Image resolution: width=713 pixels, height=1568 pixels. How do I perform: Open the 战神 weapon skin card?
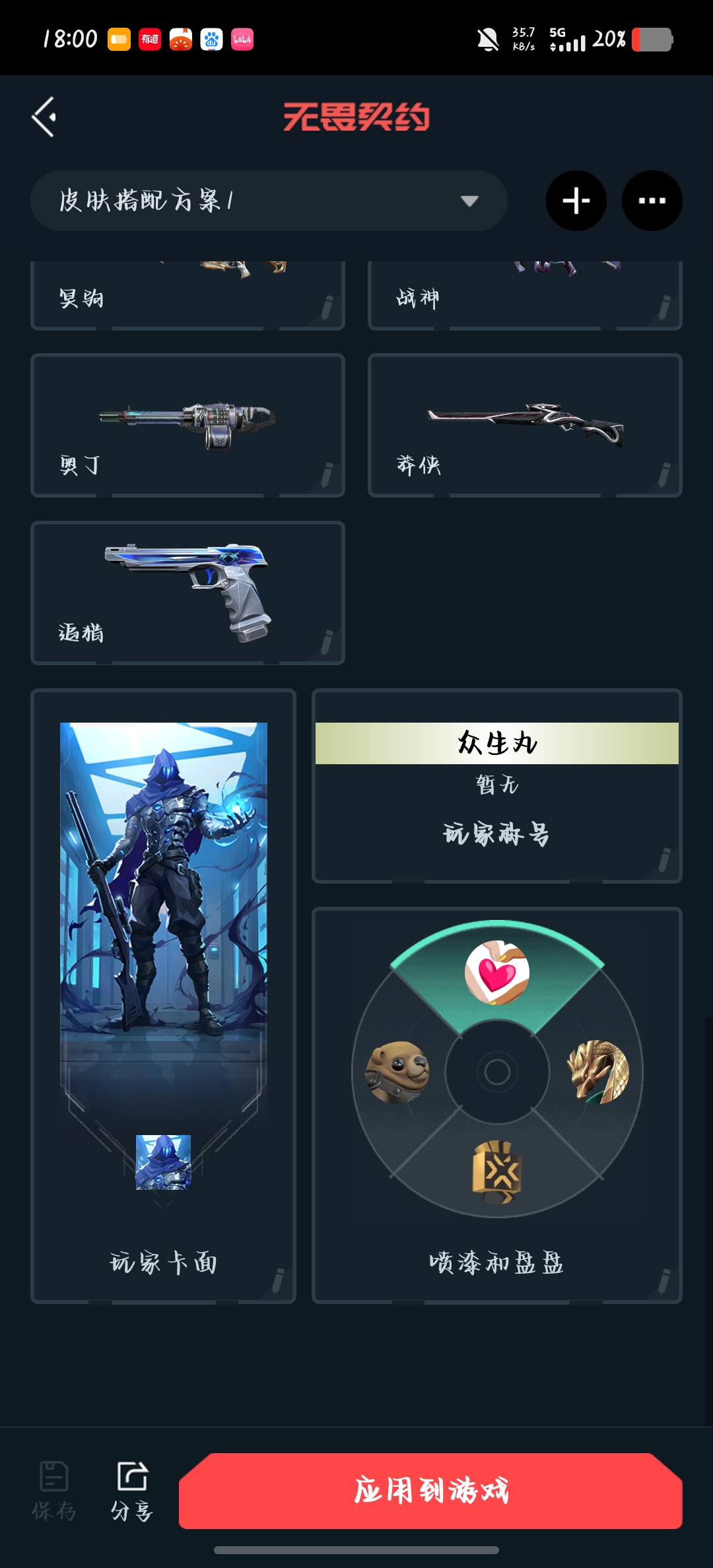click(525, 296)
